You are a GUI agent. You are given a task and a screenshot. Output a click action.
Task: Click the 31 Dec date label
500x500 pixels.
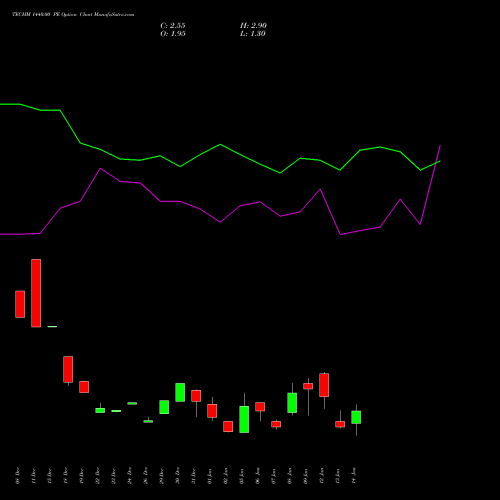point(193,476)
